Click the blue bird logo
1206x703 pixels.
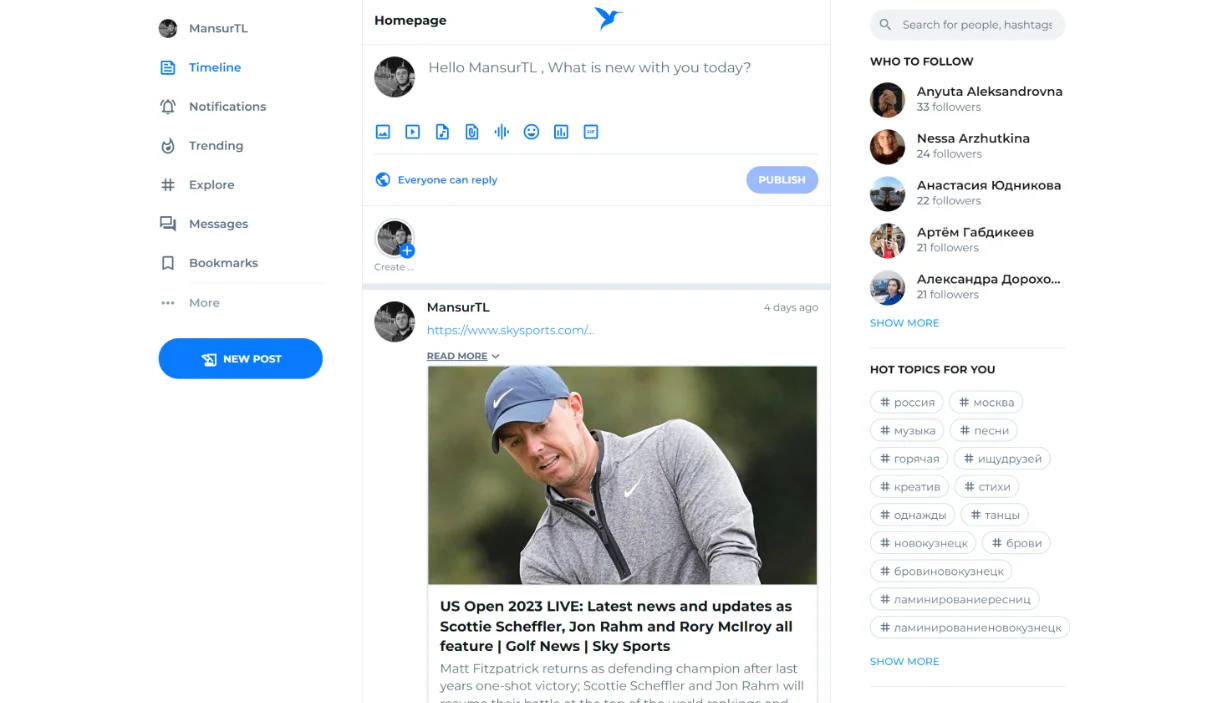(x=608, y=18)
